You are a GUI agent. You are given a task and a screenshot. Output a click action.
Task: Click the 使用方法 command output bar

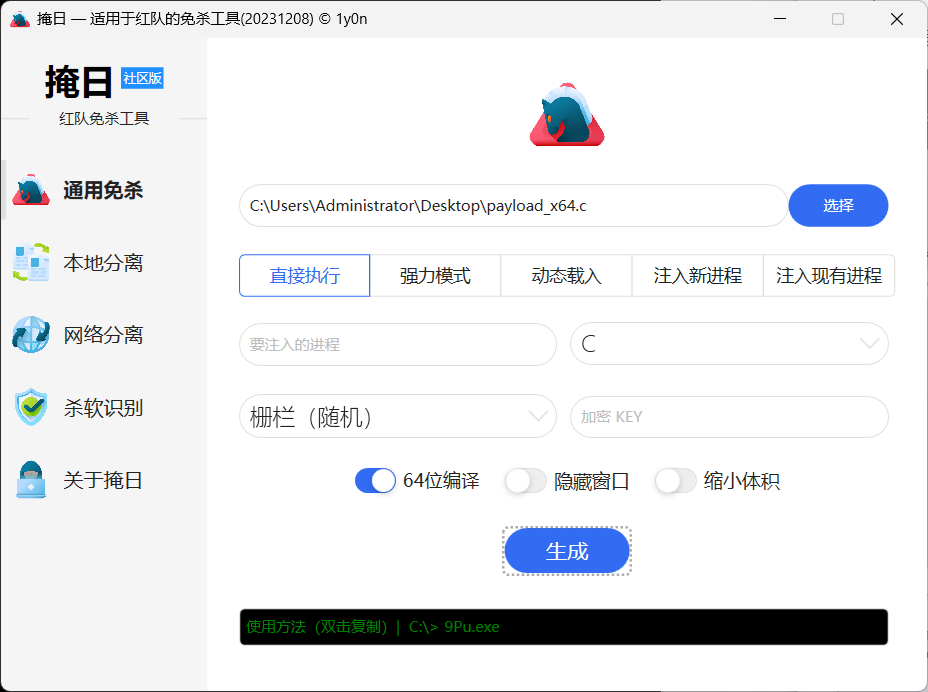tap(563, 627)
